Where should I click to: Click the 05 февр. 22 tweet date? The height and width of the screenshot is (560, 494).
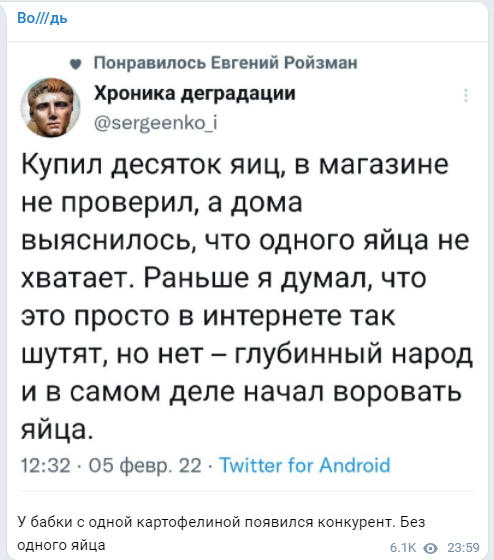145,466
